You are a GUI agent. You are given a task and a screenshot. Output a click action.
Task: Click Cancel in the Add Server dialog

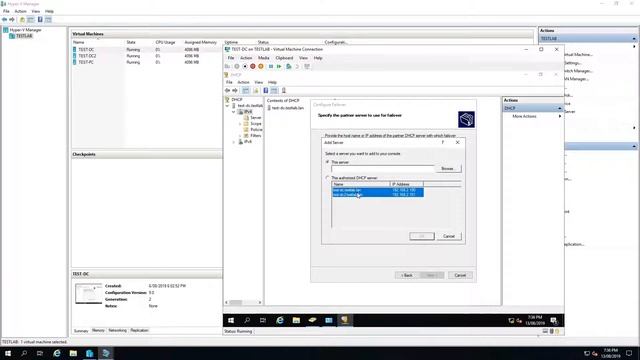click(449, 236)
